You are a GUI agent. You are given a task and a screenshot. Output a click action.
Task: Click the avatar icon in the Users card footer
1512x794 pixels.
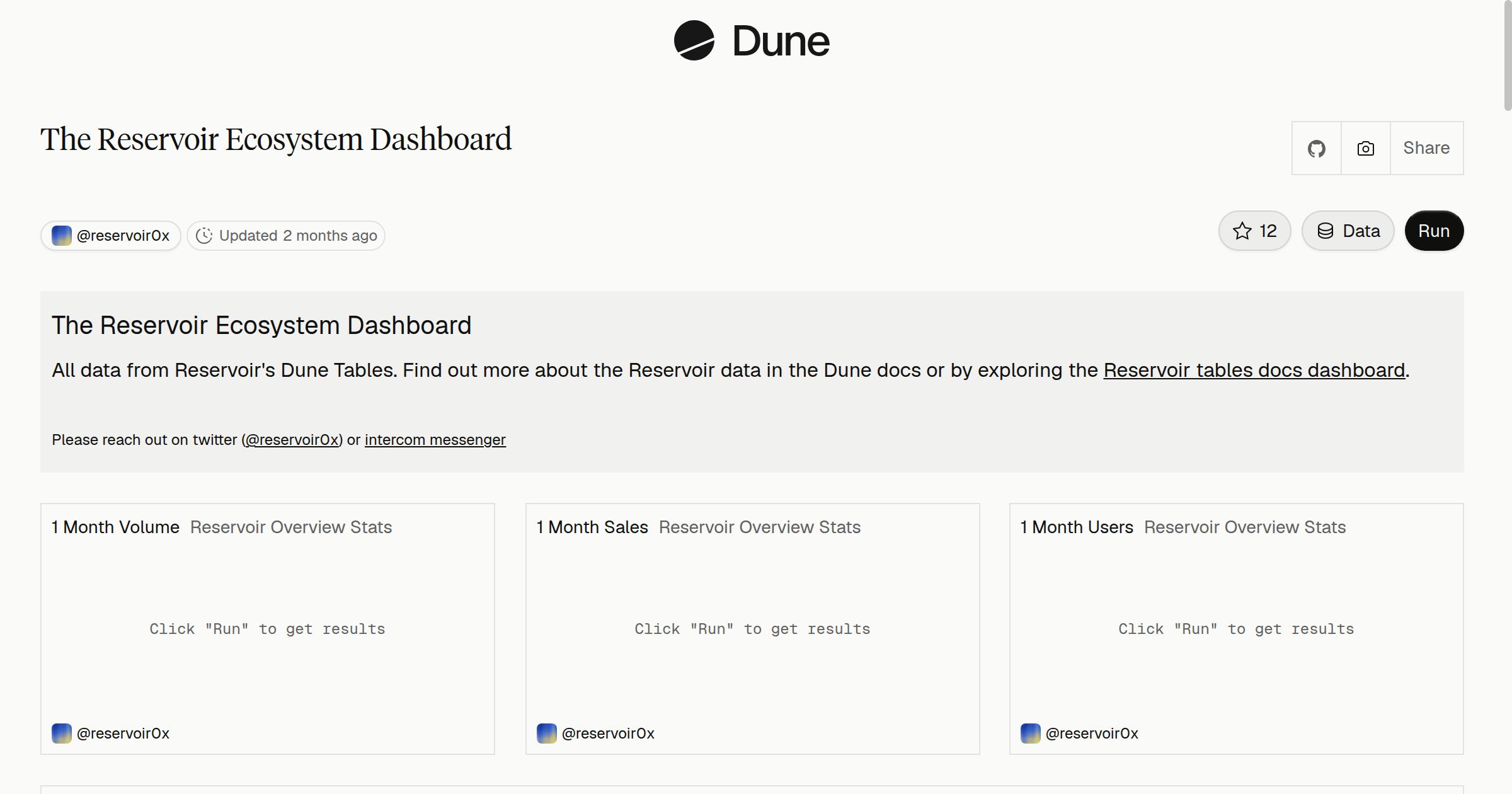click(1031, 734)
